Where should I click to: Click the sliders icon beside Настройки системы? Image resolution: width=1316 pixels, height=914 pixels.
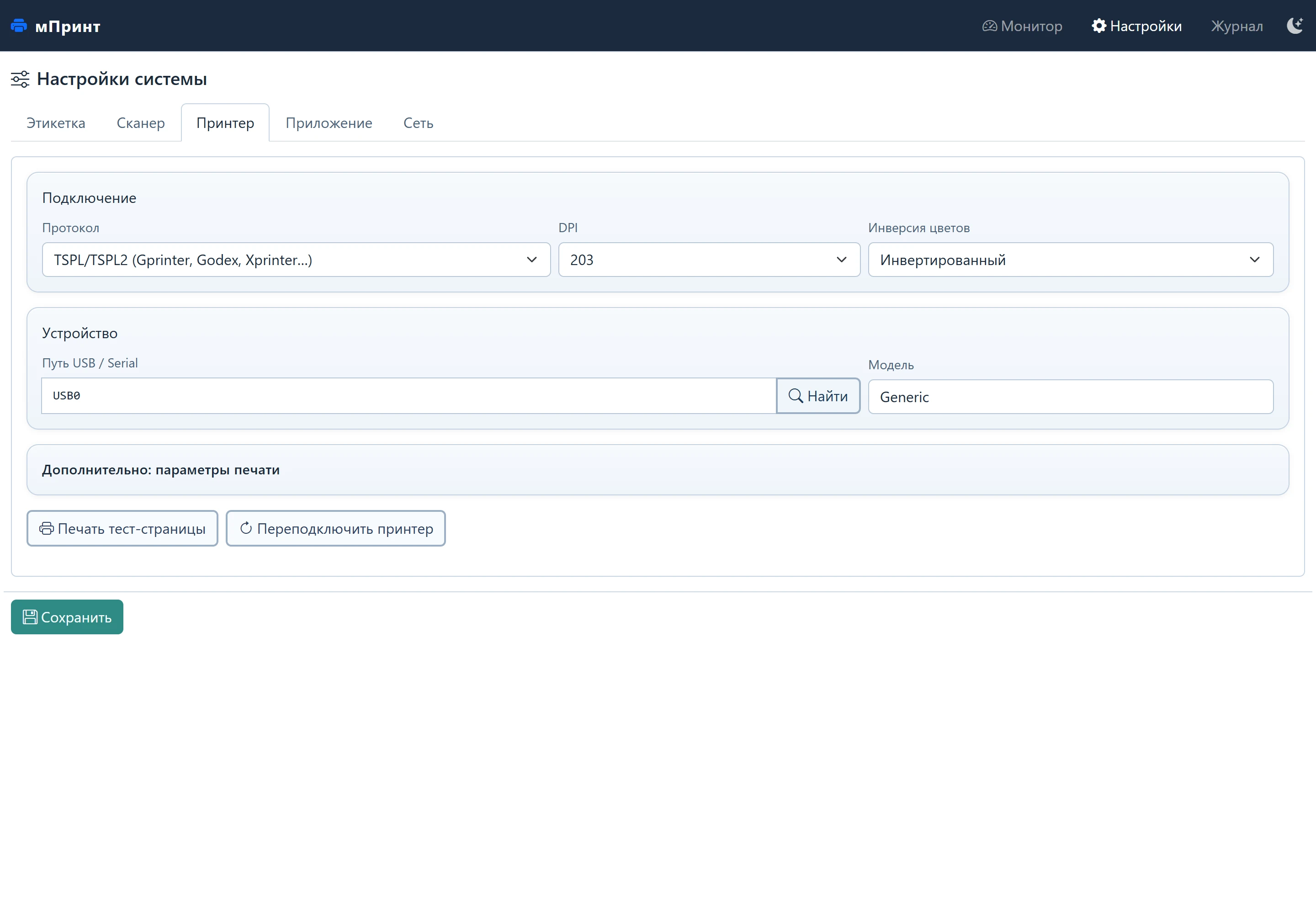click(20, 79)
